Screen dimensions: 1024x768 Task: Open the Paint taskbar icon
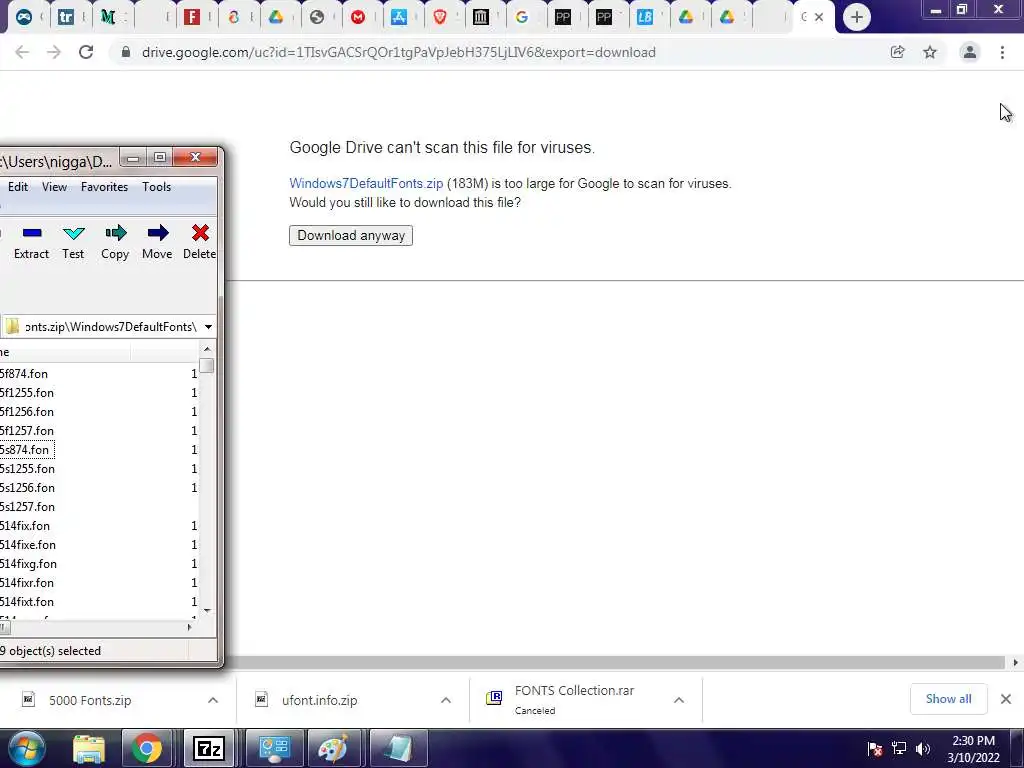[x=333, y=748]
